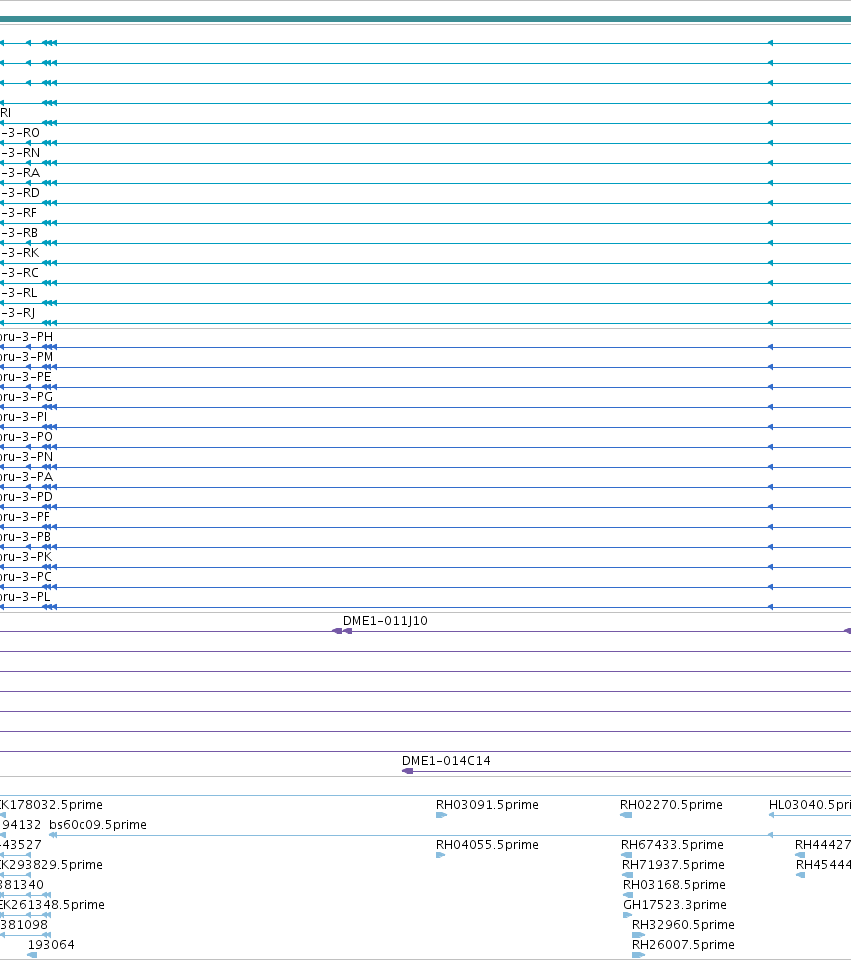Viewport: 851px width, 960px height.
Task: Select the arrow glyph beneath RH45444
Action: (x=801, y=875)
